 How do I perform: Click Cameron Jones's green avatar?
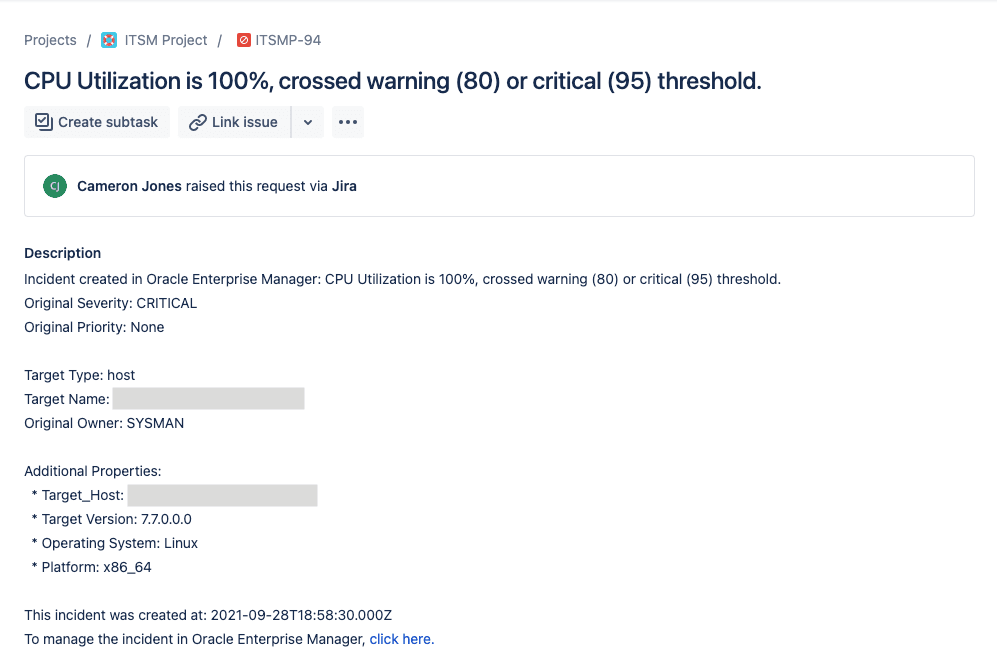55,186
